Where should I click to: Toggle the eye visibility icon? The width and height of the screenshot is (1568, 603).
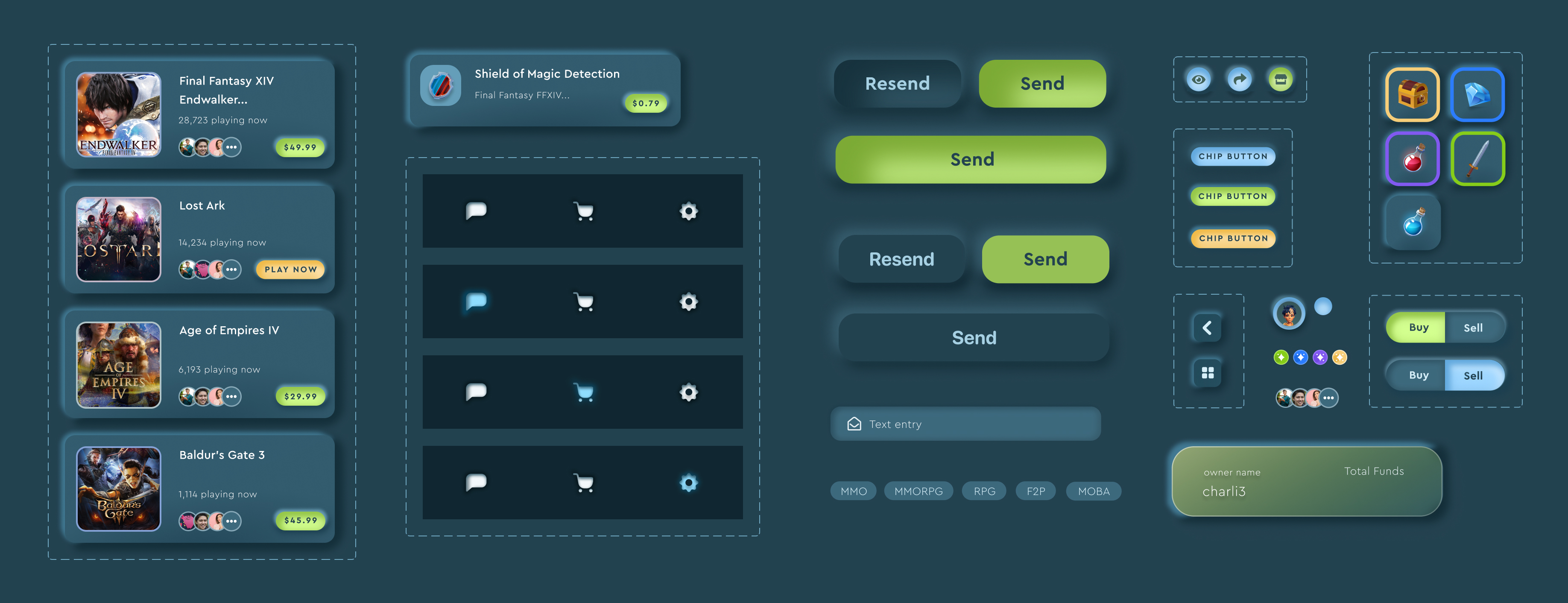click(1196, 80)
